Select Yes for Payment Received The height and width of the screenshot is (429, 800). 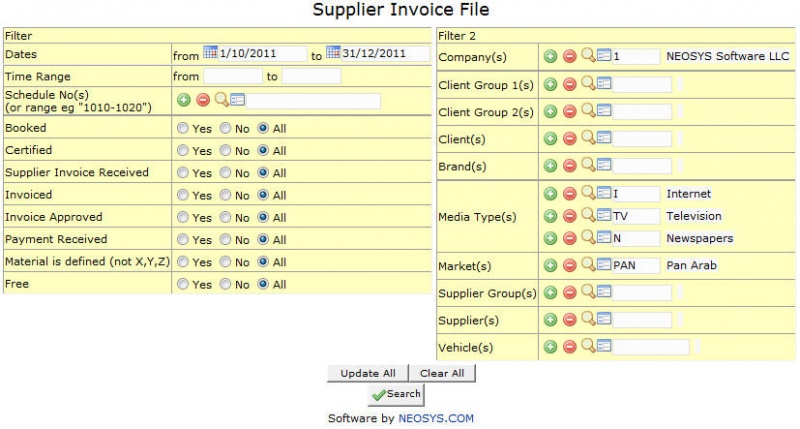[183, 240]
